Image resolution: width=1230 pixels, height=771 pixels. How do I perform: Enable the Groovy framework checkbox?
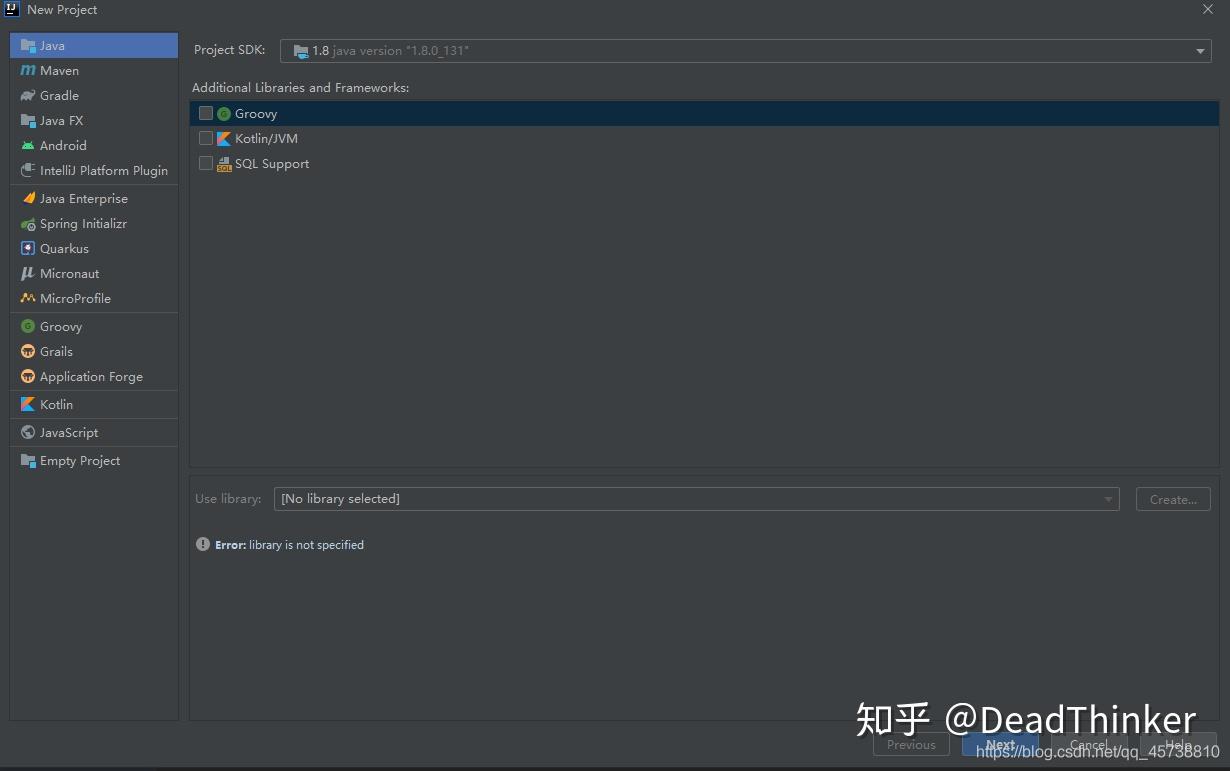coord(206,113)
